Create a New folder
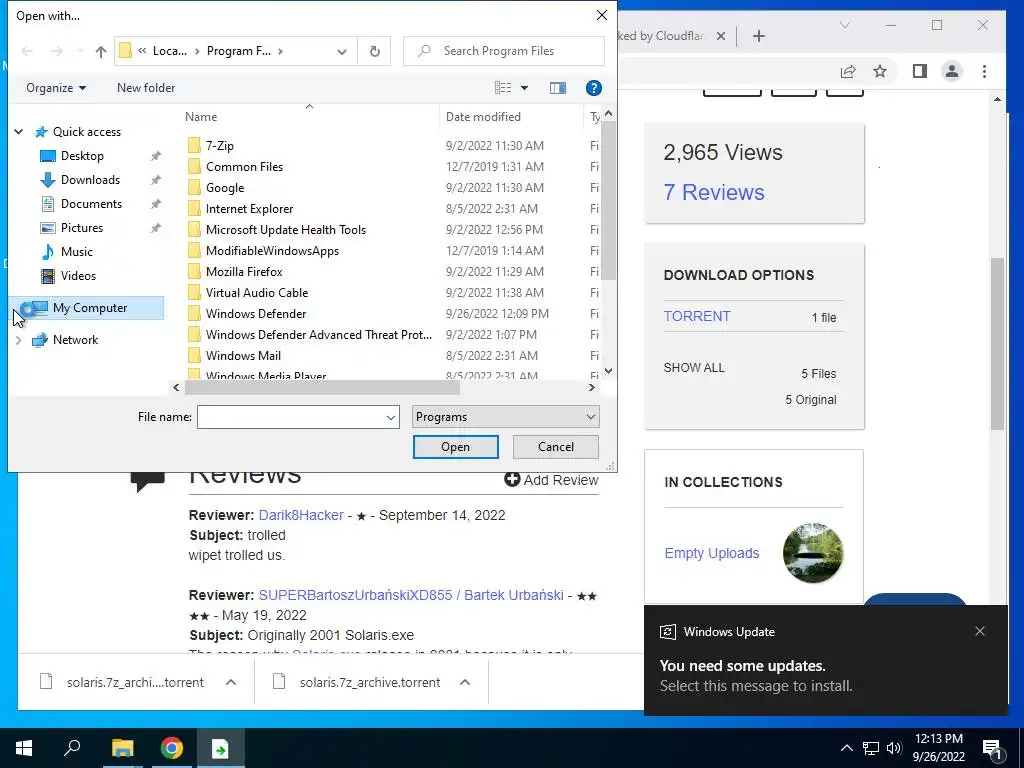Viewport: 1024px width, 768px height. [x=146, y=88]
